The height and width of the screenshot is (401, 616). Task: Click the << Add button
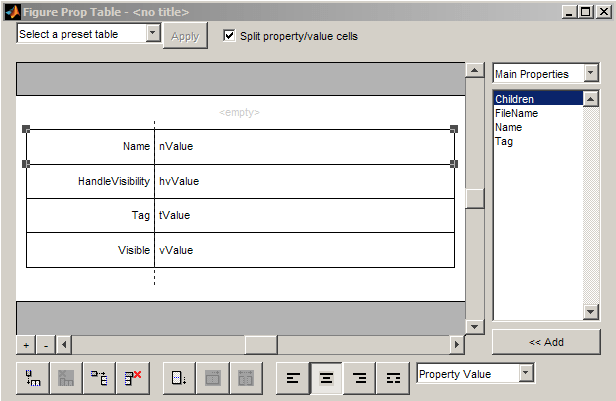coord(546,342)
